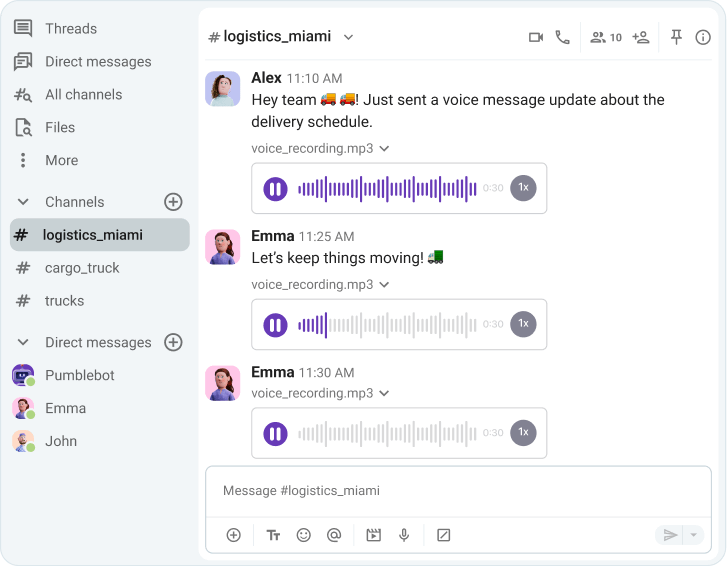The image size is (727, 567).
Task: Change playback speed on Emma's 11:30 recording
Action: tap(522, 433)
